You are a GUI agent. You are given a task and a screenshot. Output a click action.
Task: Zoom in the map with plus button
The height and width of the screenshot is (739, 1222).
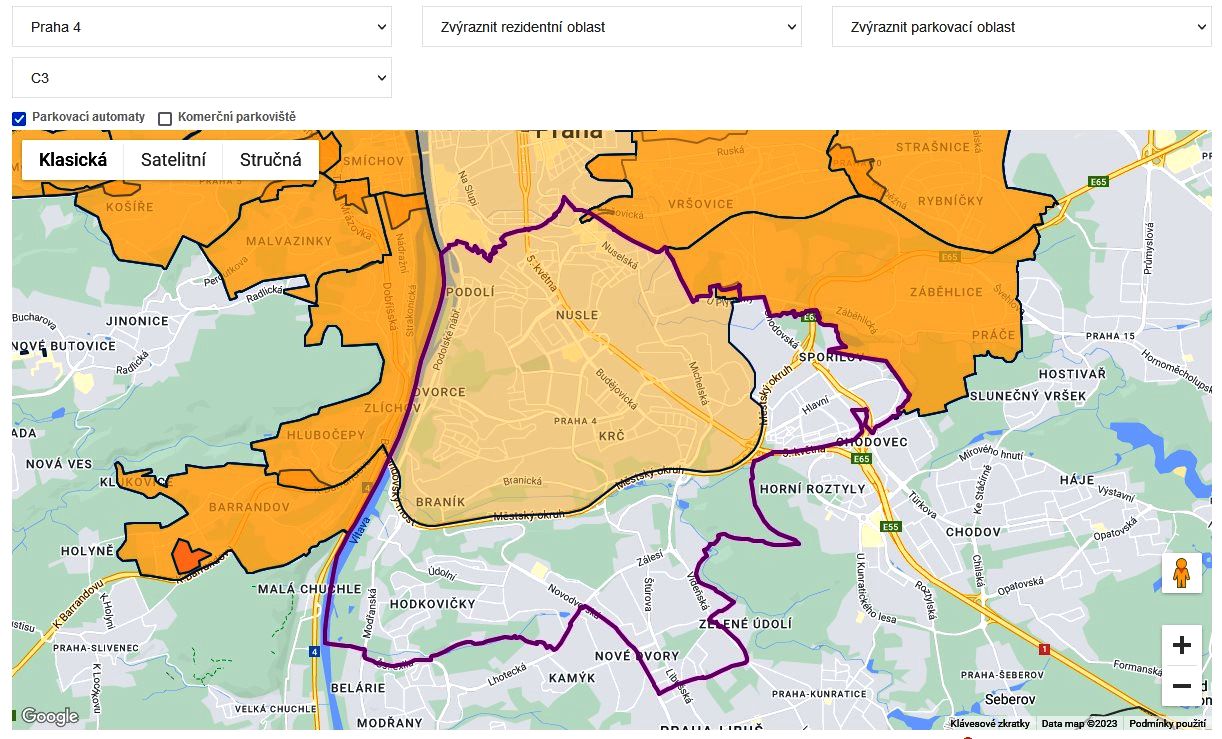[x=1182, y=645]
